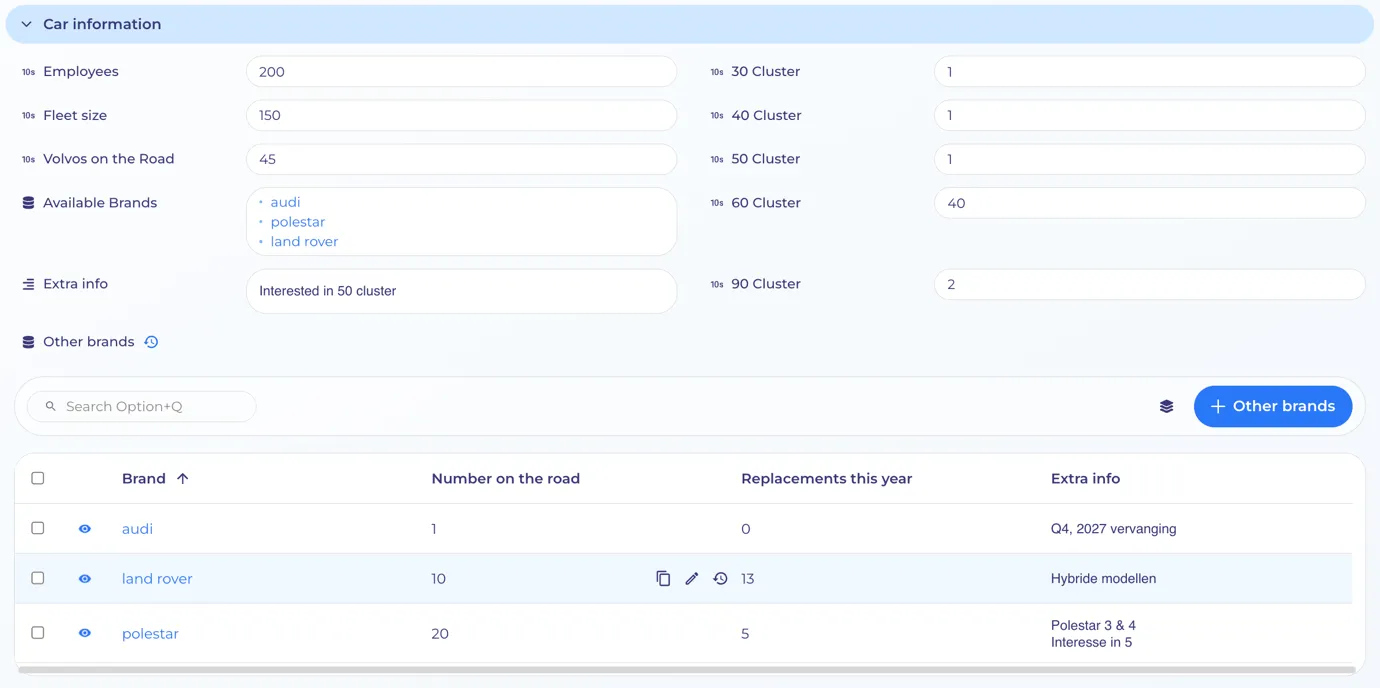The width and height of the screenshot is (1380, 688).
Task: Click the Employees field showing 200
Action: click(461, 72)
